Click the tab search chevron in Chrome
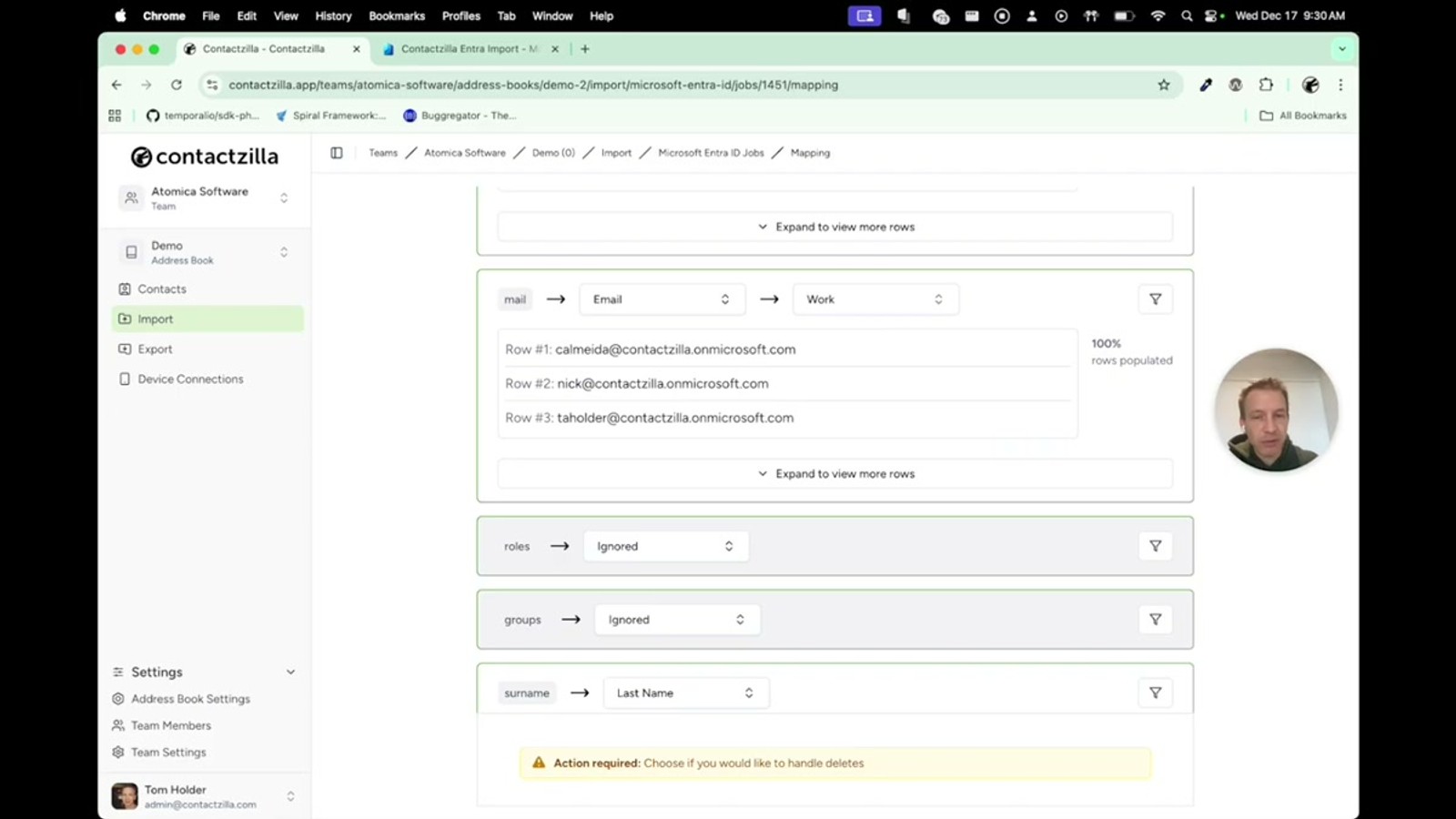1456x819 pixels. pyautogui.click(x=1342, y=49)
